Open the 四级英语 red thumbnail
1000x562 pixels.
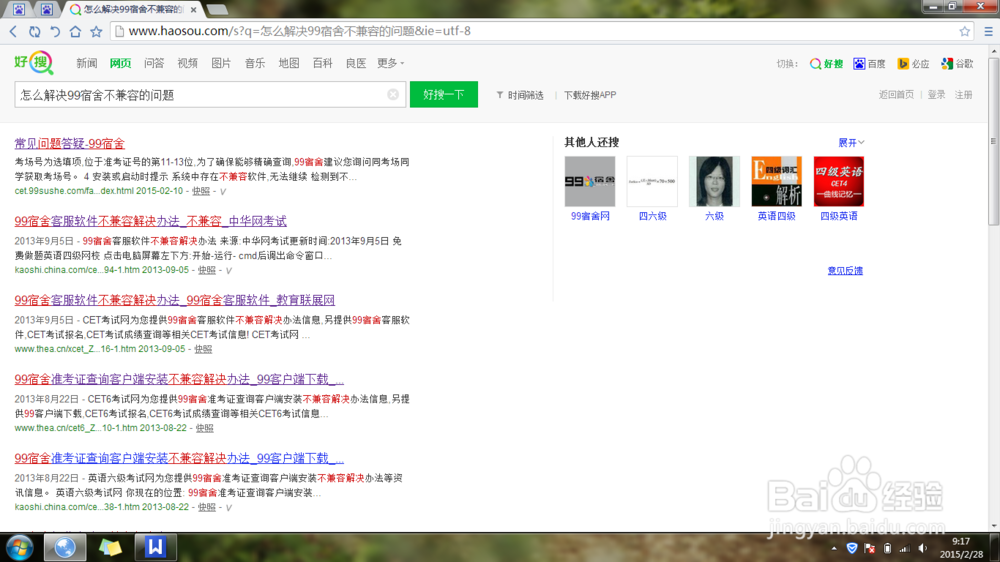[x=839, y=181]
